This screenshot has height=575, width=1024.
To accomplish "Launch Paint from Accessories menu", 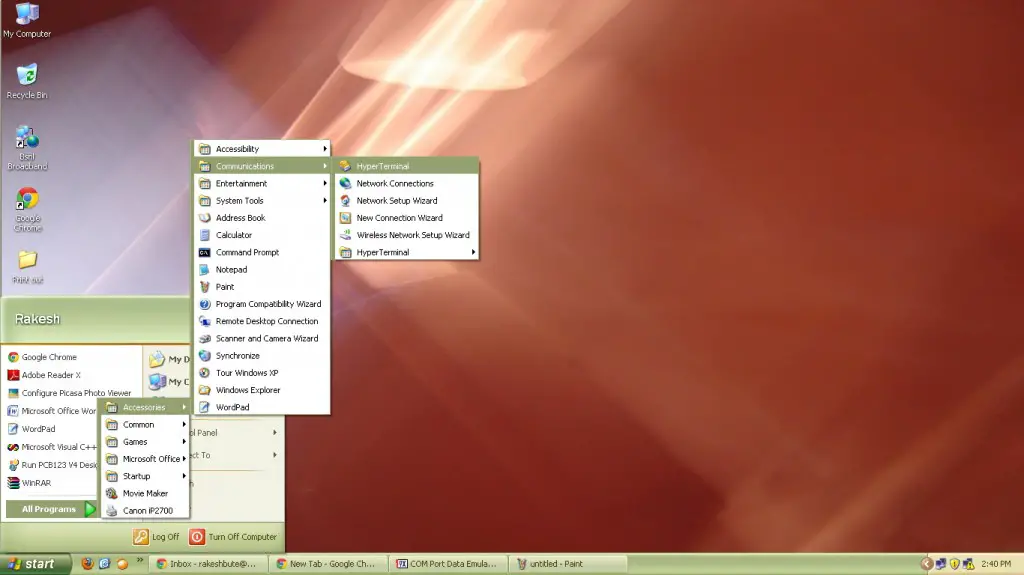I will [262, 287].
